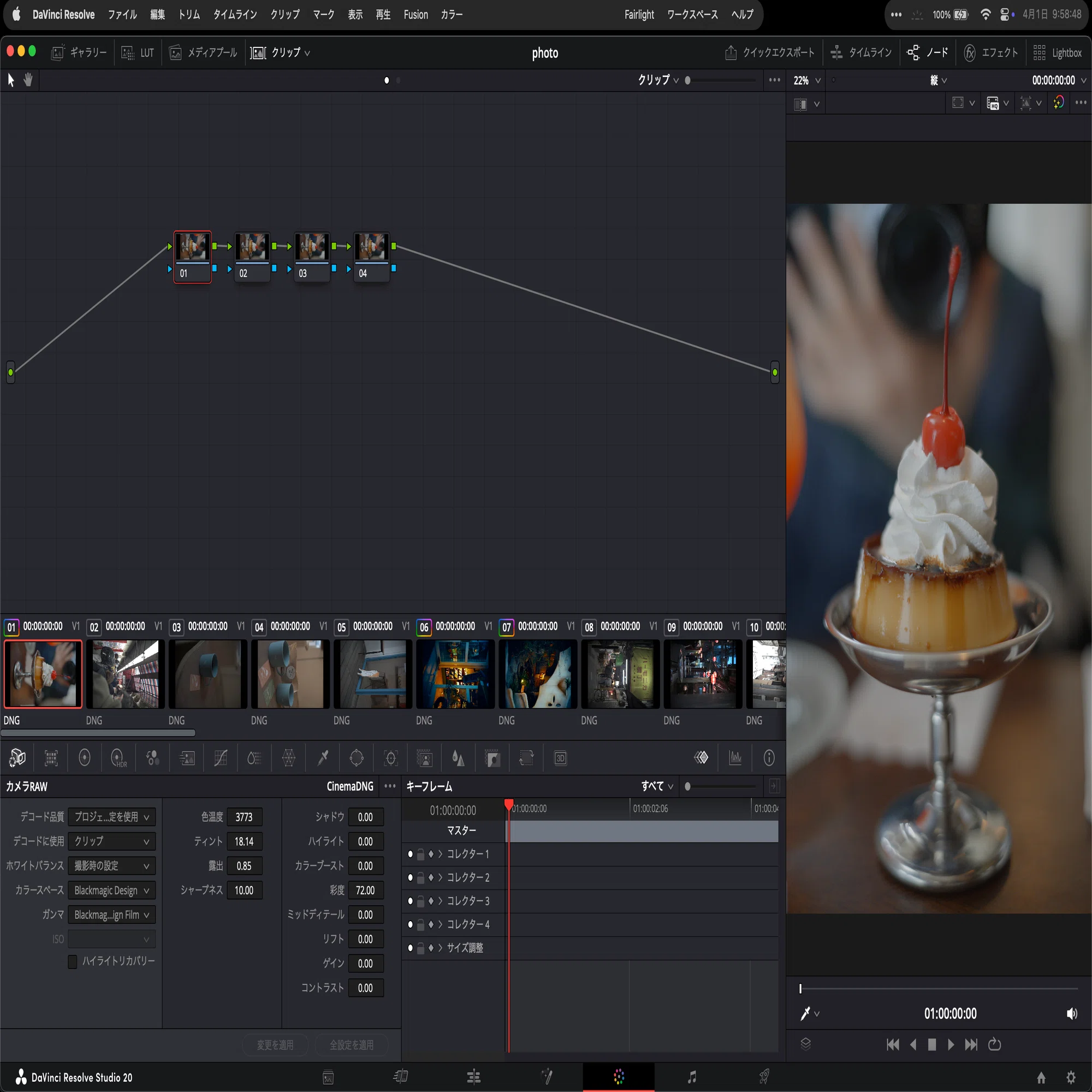Go to the Deliver page
Viewport: 1092px width, 1092px height.
[x=764, y=1077]
